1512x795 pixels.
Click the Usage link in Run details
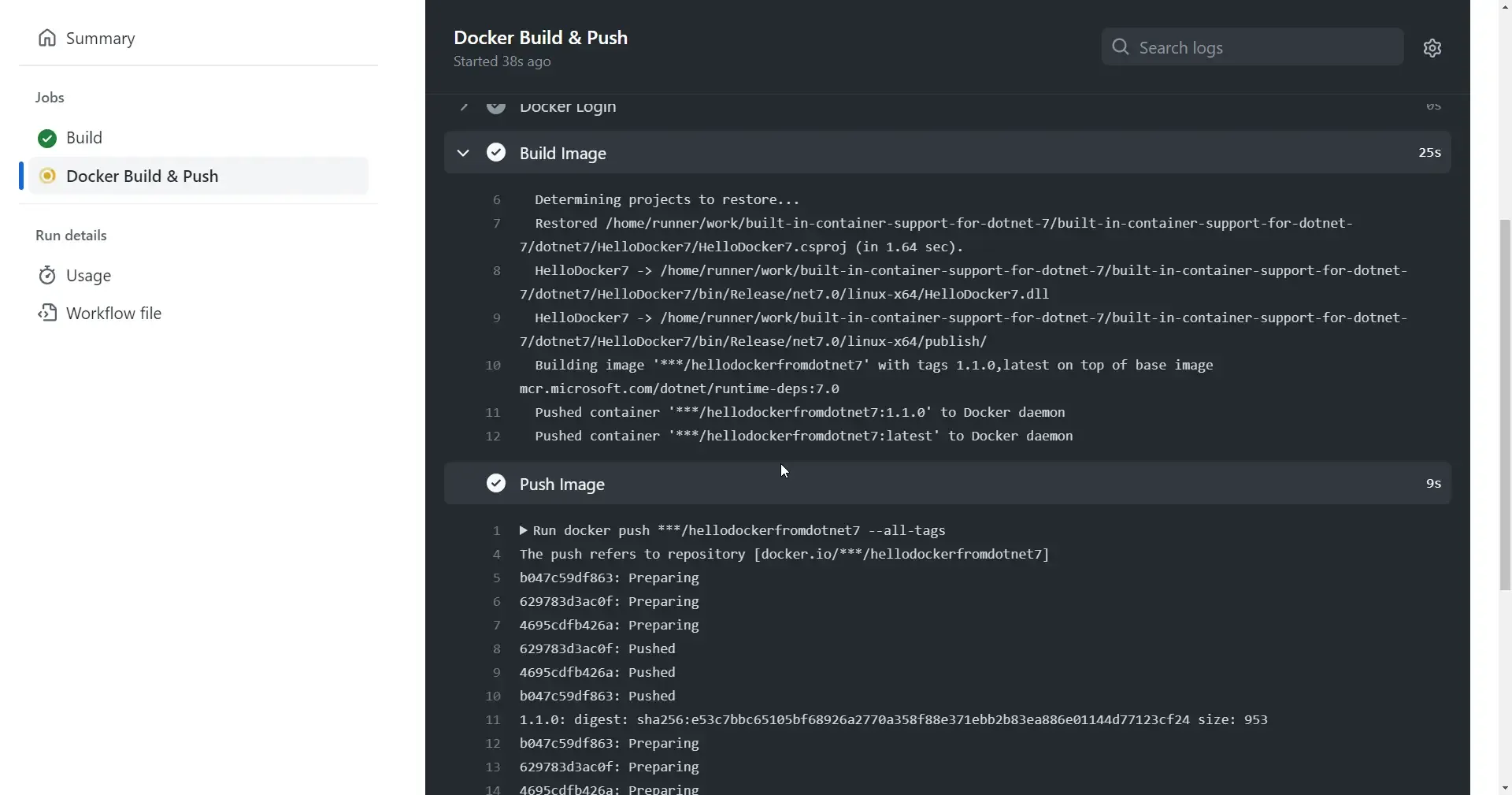tap(88, 275)
